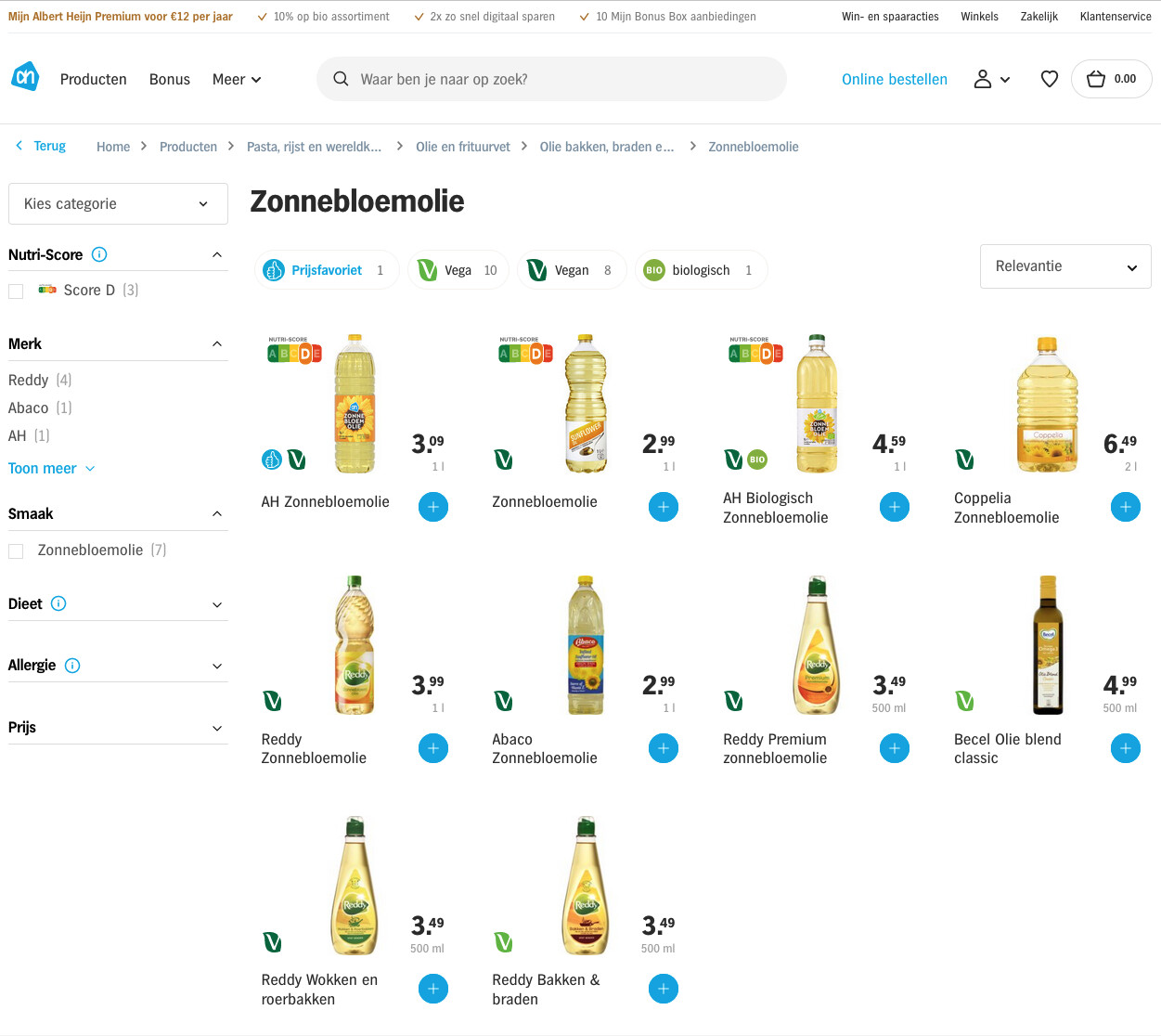
Task: Click the Allergie info icon
Action: pyautogui.click(x=73, y=666)
